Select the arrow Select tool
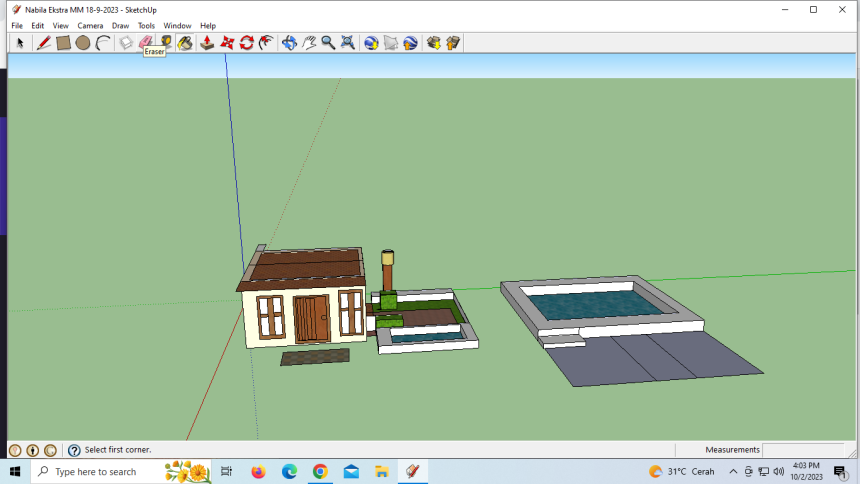Screen dimensions: 860x484 (x=20, y=43)
